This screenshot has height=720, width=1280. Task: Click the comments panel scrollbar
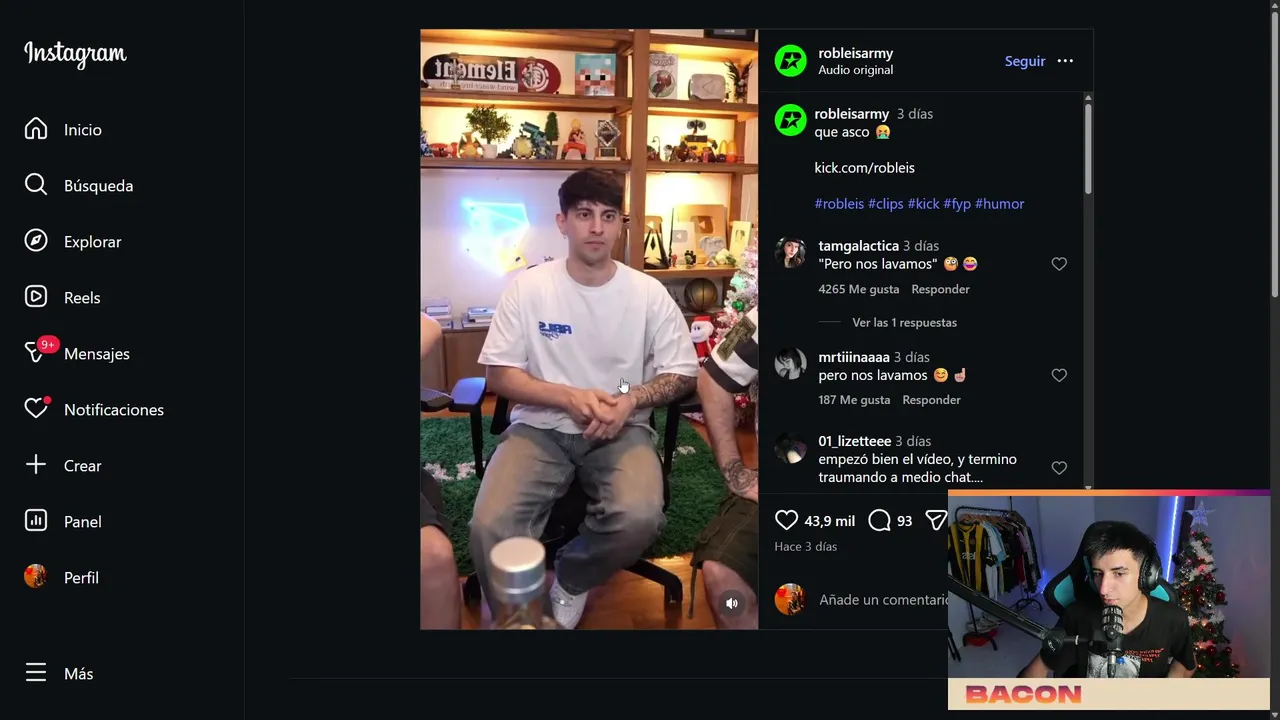(x=1088, y=149)
